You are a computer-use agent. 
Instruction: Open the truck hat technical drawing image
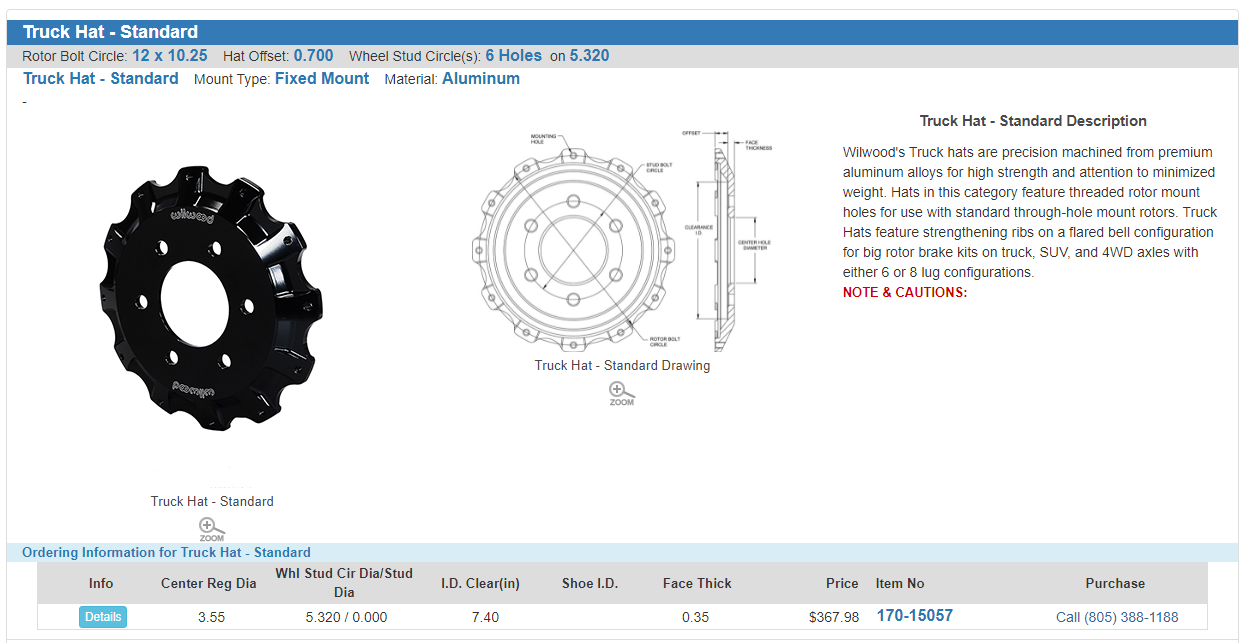tap(621, 240)
